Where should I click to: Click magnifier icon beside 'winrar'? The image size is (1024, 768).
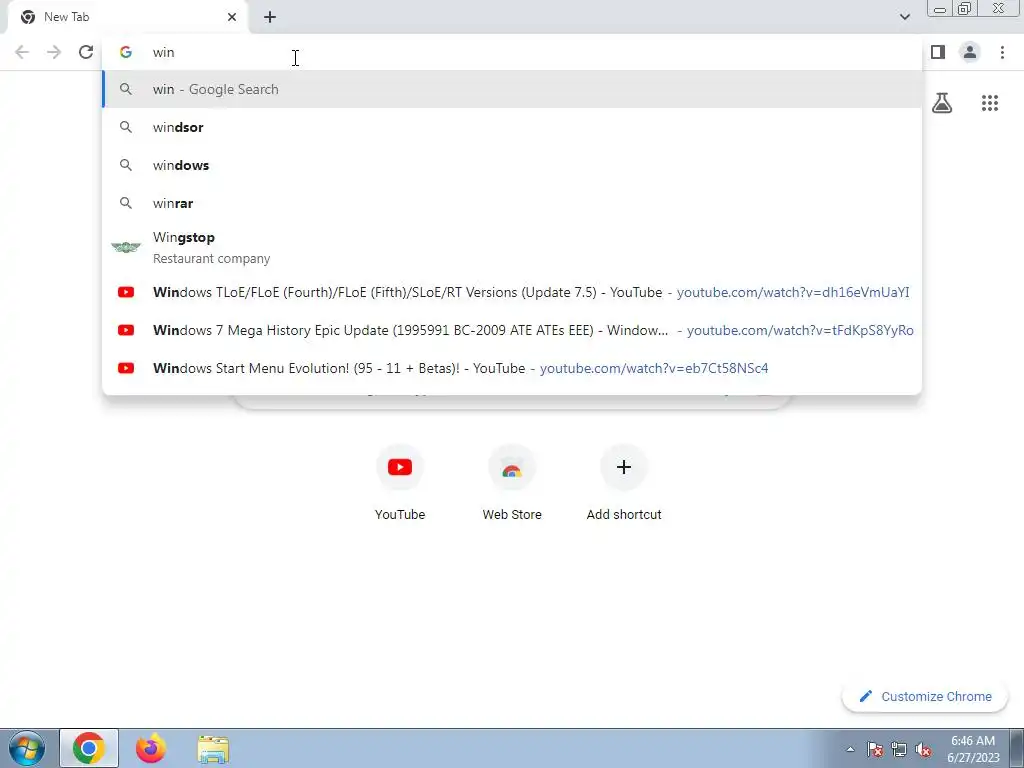[126, 203]
